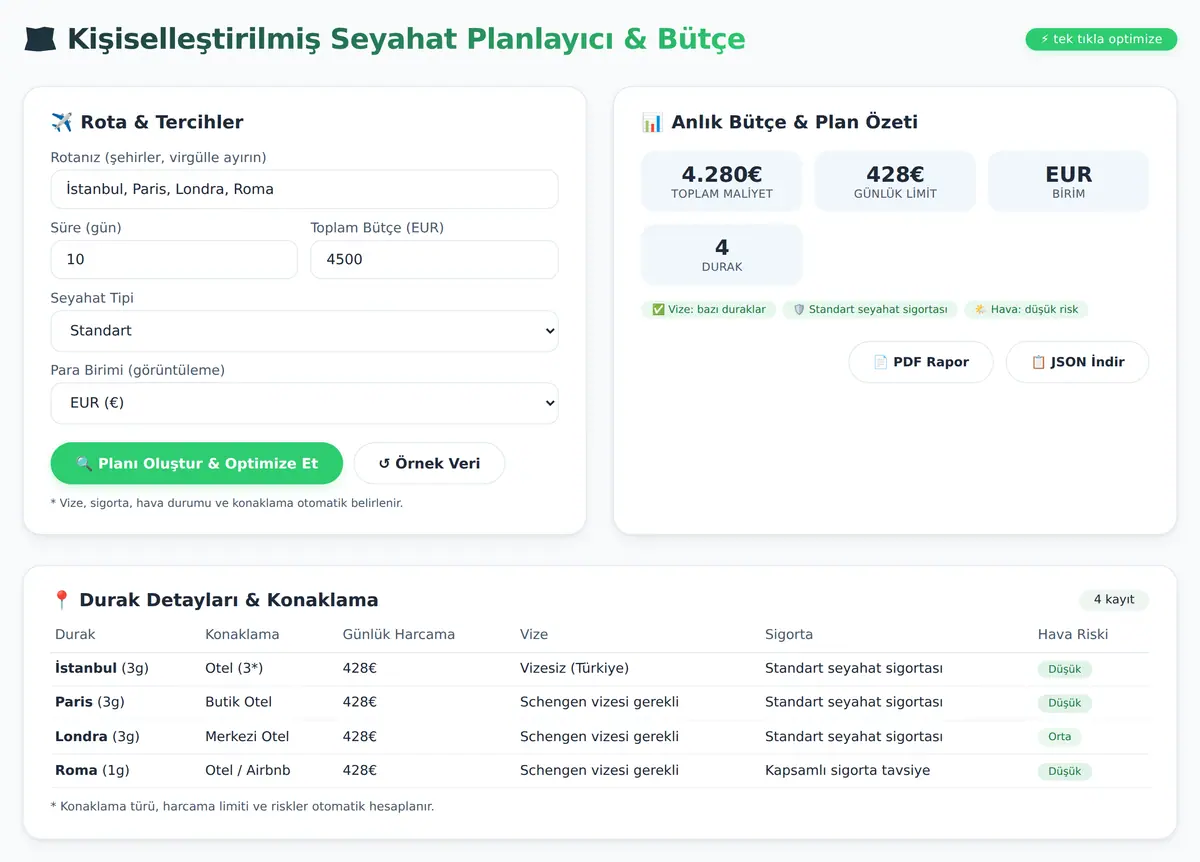This screenshot has height=862, width=1200.
Task: Click the 'Düşük' risk badge in Roma row
Action: 1065,772
